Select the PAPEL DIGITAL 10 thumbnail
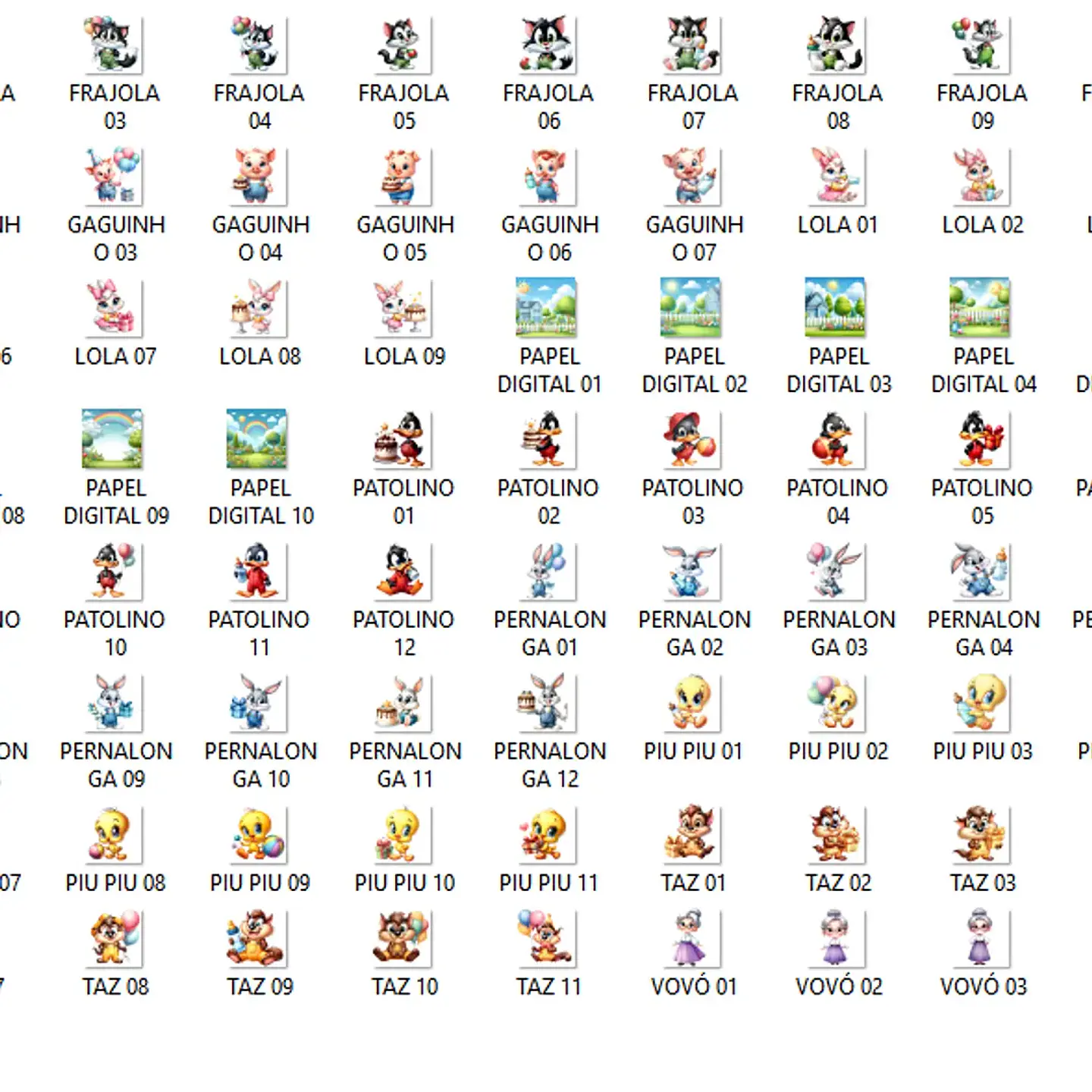The height and width of the screenshot is (1092, 1092). (x=258, y=439)
